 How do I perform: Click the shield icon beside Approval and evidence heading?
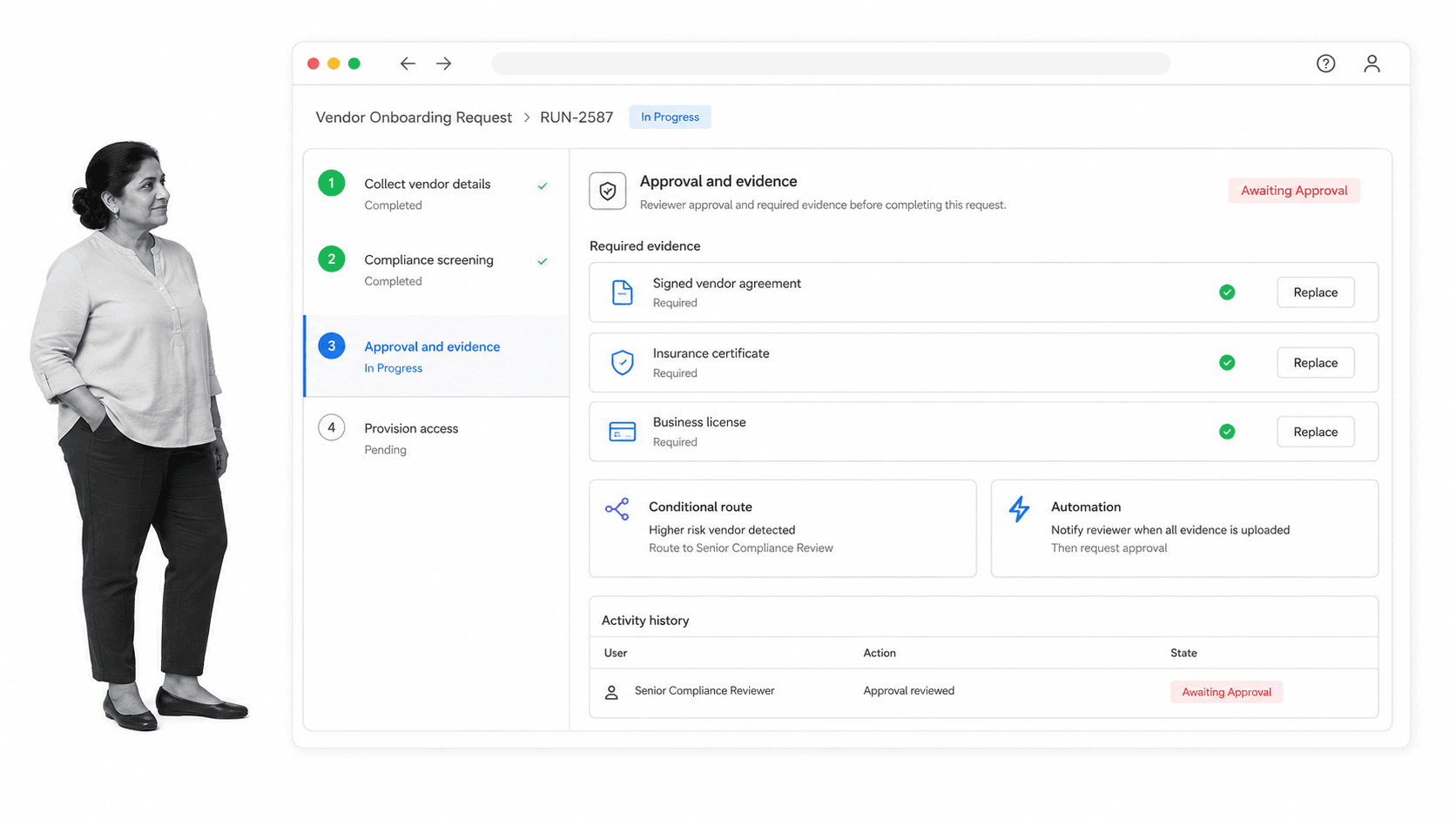608,191
